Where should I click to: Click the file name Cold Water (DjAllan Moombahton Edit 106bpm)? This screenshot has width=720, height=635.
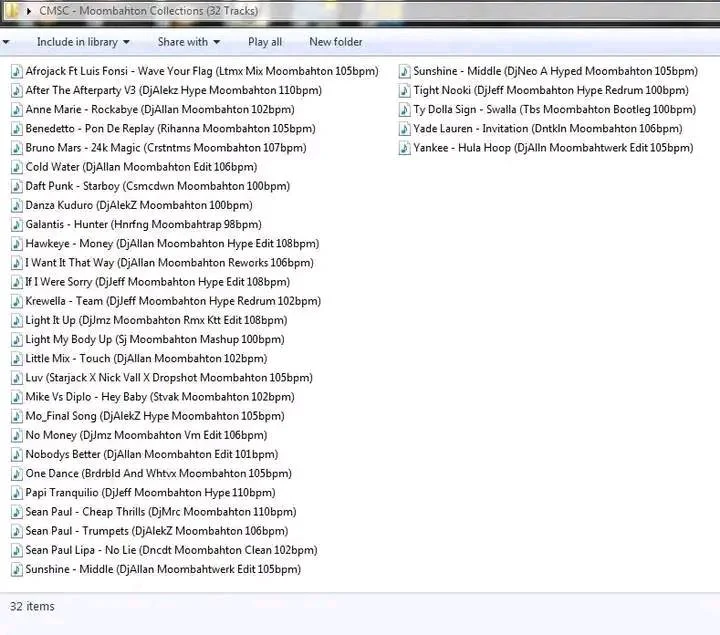(141, 167)
